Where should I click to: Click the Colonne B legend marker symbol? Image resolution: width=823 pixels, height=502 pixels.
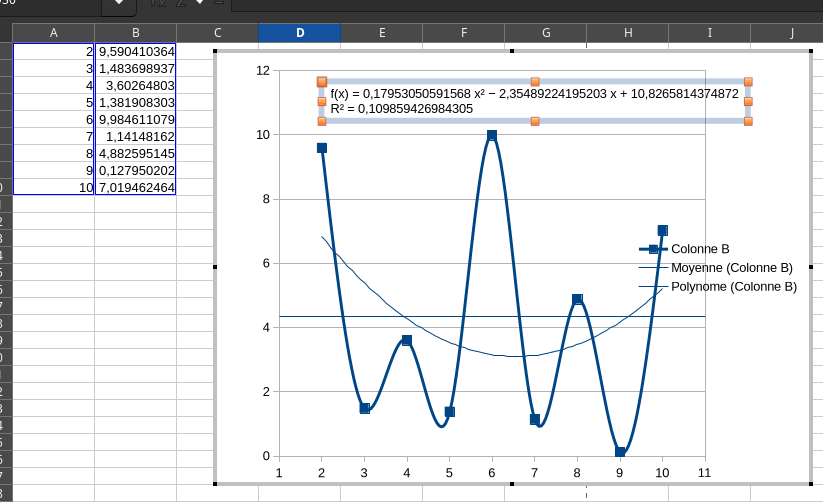point(653,249)
